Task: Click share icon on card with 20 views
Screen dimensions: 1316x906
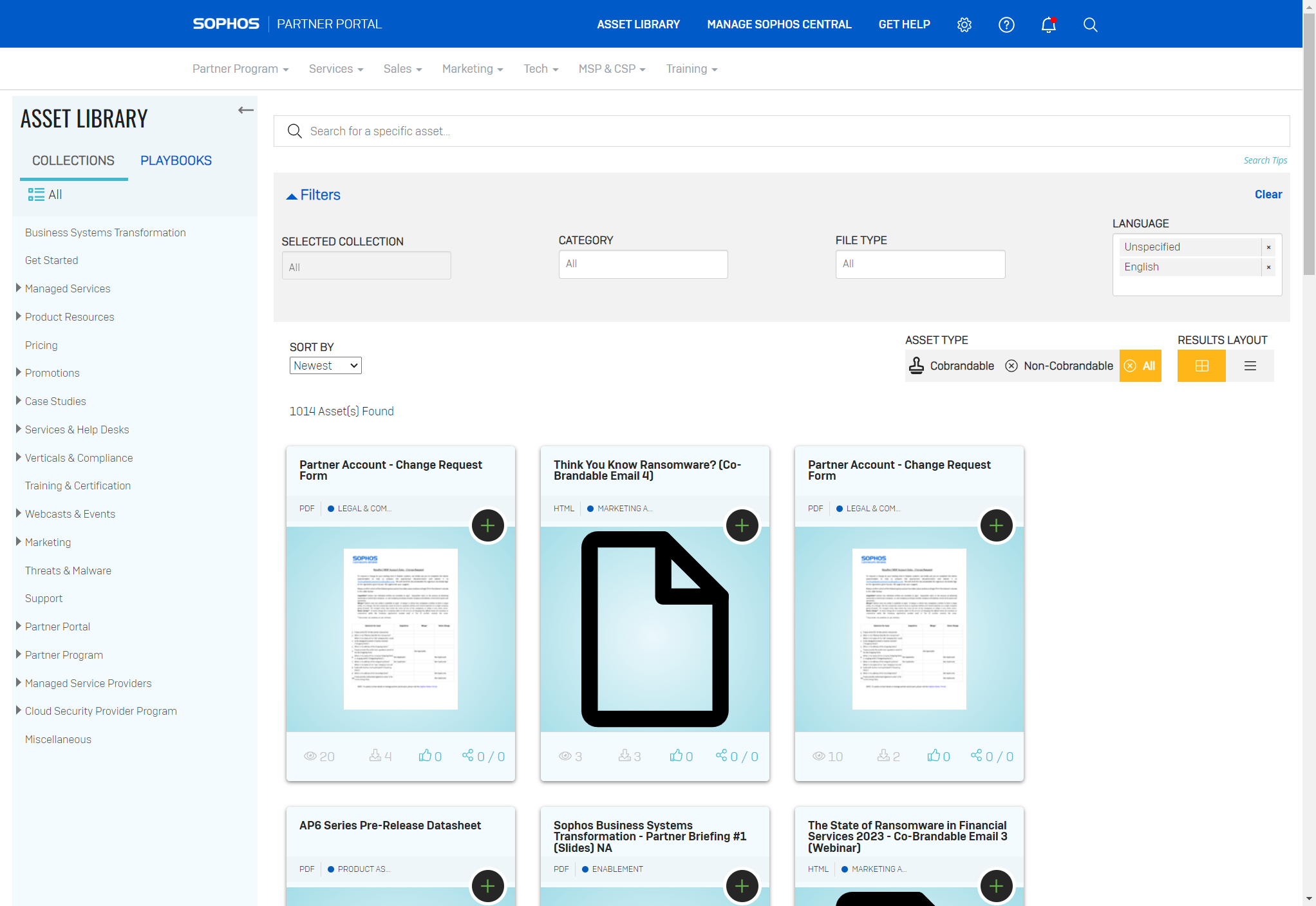Action: pyautogui.click(x=468, y=755)
